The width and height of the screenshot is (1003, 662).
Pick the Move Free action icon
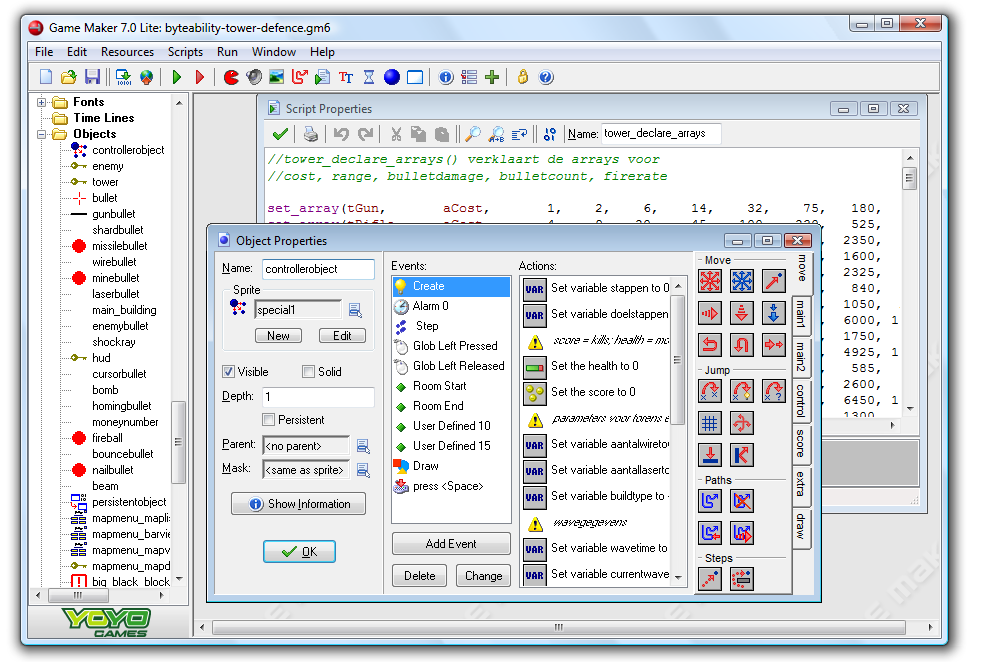742,281
